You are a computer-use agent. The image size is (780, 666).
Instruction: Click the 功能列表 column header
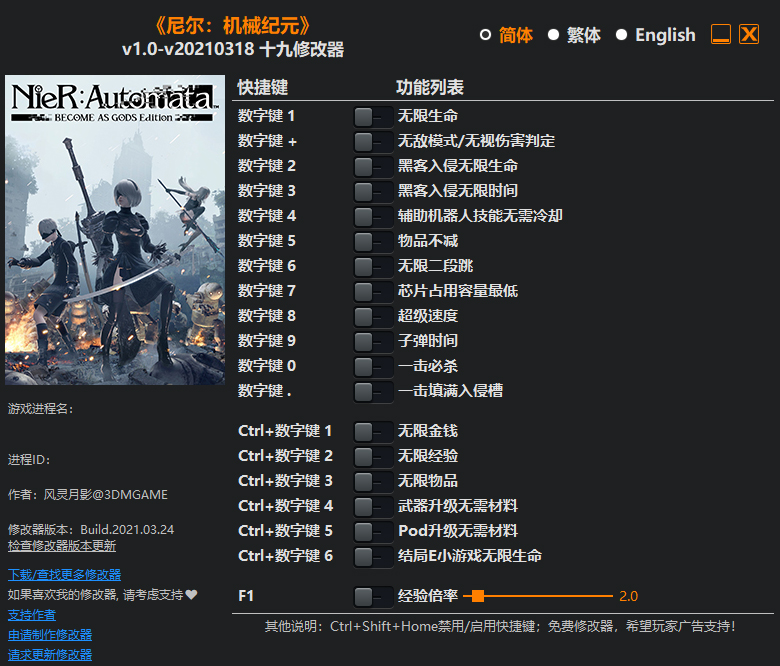430,88
